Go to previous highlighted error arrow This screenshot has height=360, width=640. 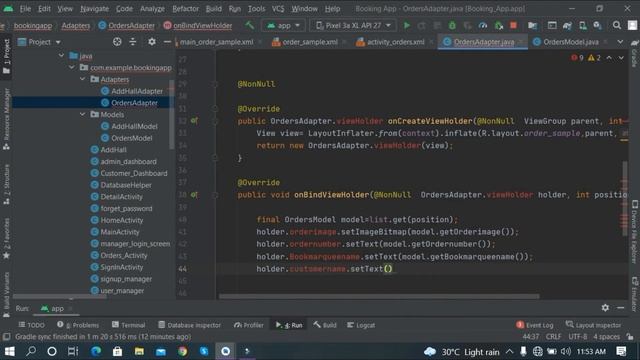coord(609,58)
